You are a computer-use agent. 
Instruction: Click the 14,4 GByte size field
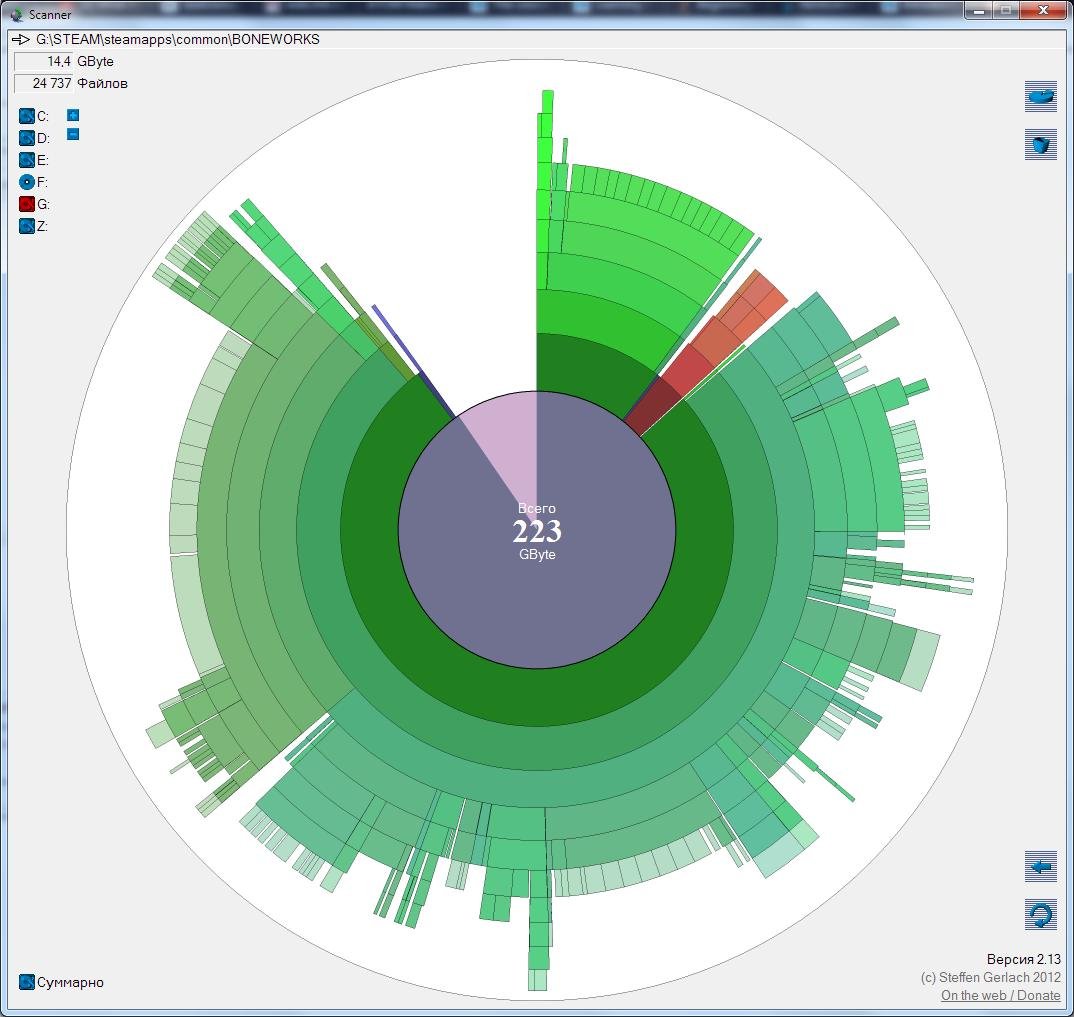pos(44,62)
